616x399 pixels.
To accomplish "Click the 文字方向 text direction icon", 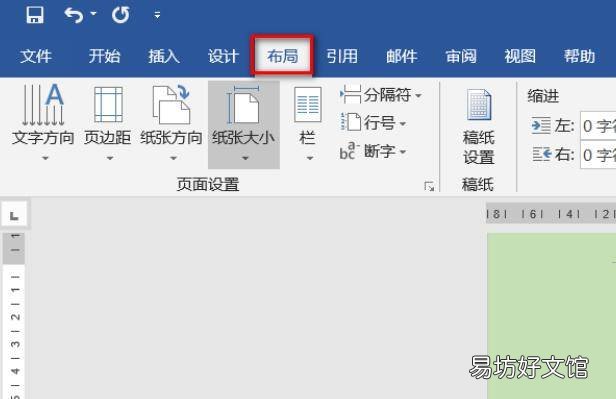I will click(x=43, y=104).
